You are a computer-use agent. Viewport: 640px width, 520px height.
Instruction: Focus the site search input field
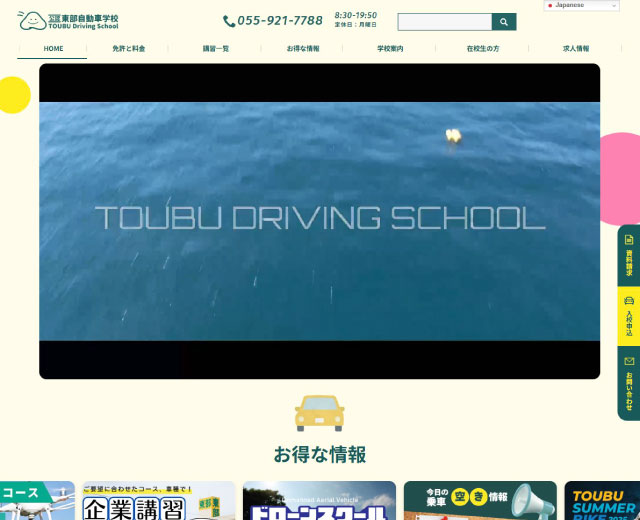445,22
